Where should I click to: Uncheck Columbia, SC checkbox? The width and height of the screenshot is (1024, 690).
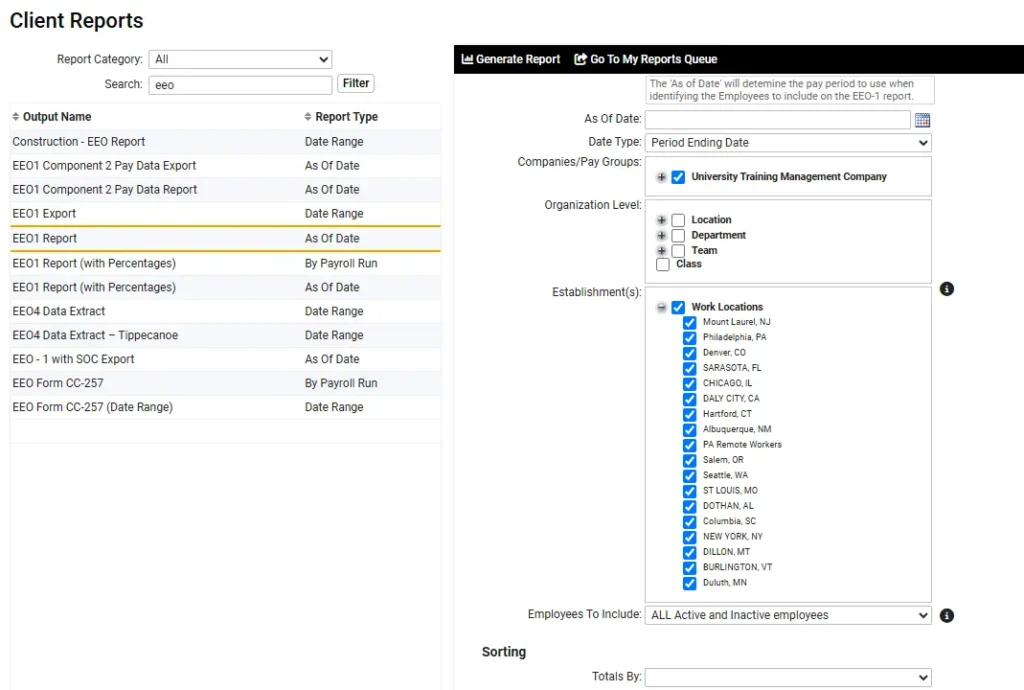[x=690, y=522]
